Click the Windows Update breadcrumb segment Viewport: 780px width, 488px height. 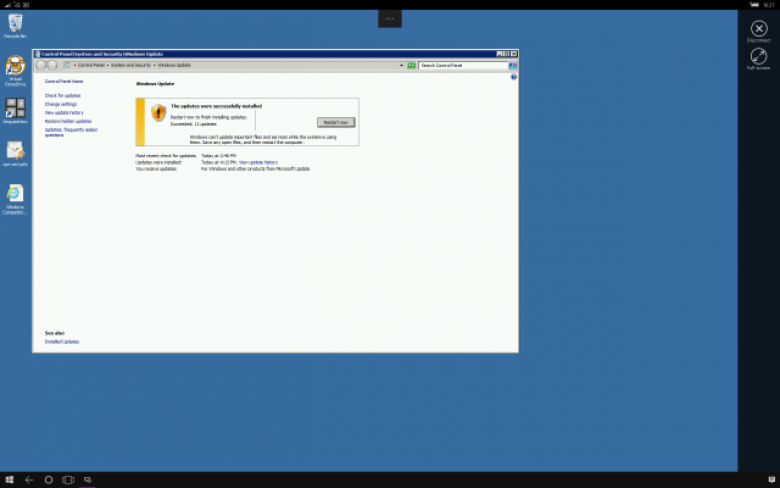[174, 65]
